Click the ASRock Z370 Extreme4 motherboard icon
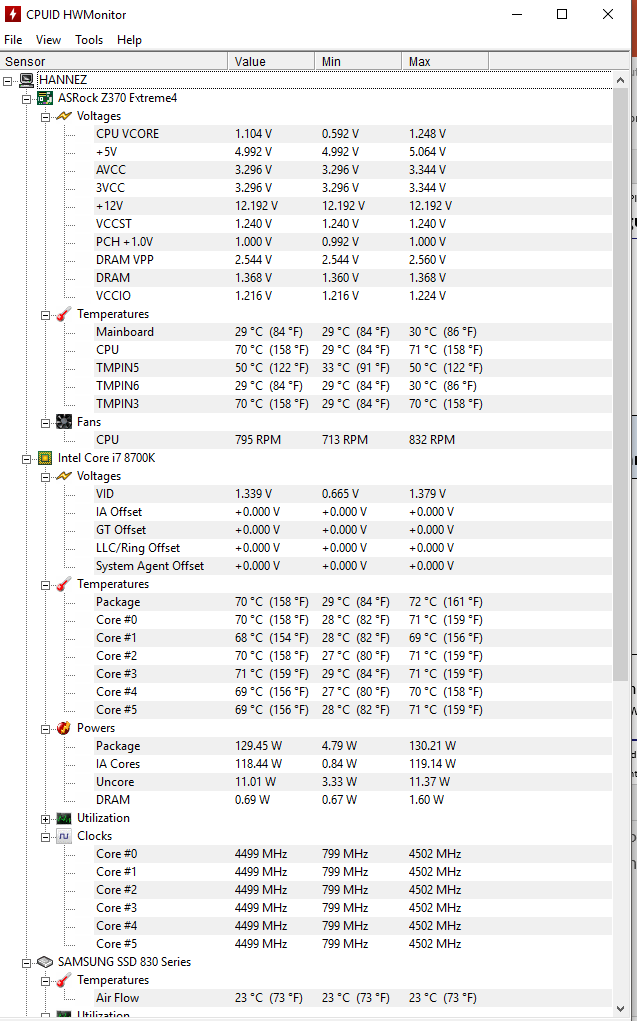Viewport: 637px width, 1021px height. 45,98
